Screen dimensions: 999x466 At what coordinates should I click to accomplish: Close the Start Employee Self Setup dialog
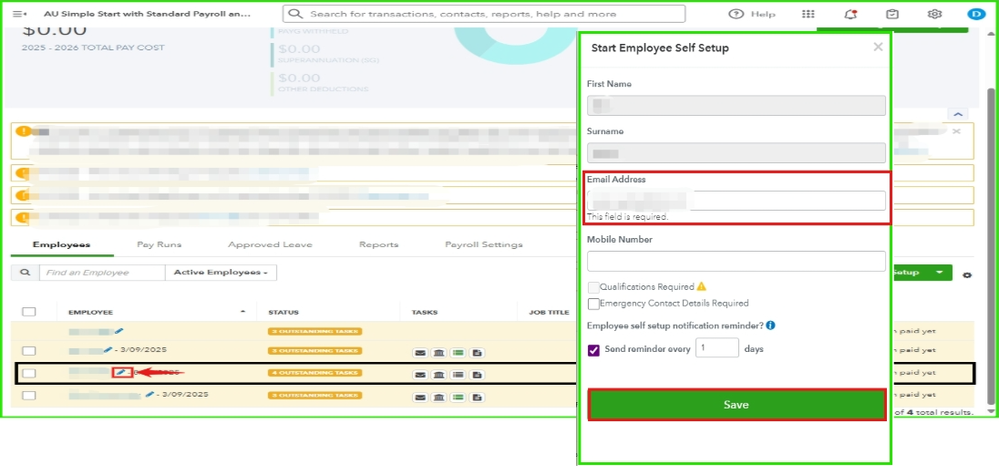pos(878,47)
